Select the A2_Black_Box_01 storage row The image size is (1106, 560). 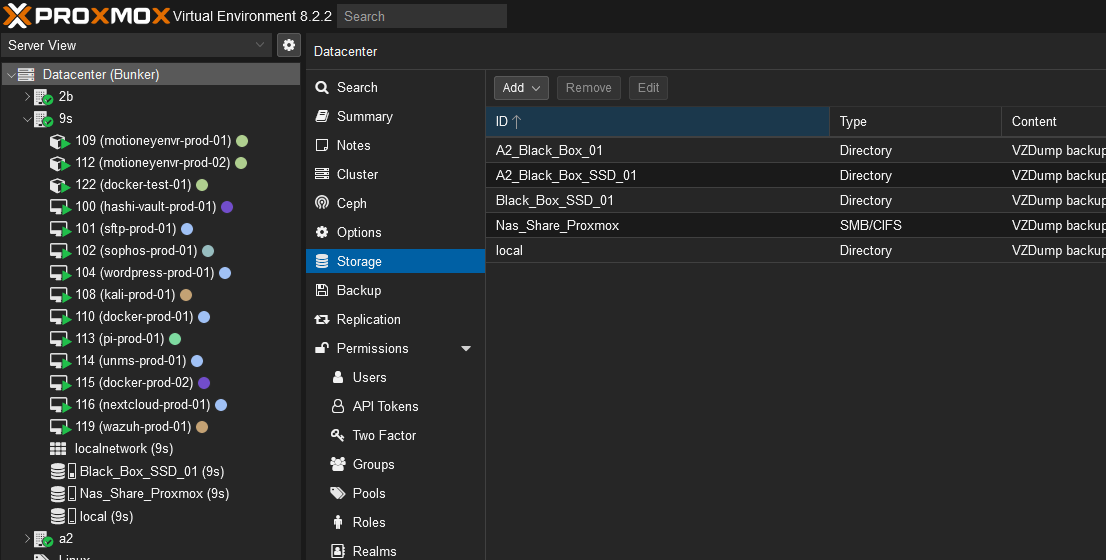pyautogui.click(x=796, y=150)
